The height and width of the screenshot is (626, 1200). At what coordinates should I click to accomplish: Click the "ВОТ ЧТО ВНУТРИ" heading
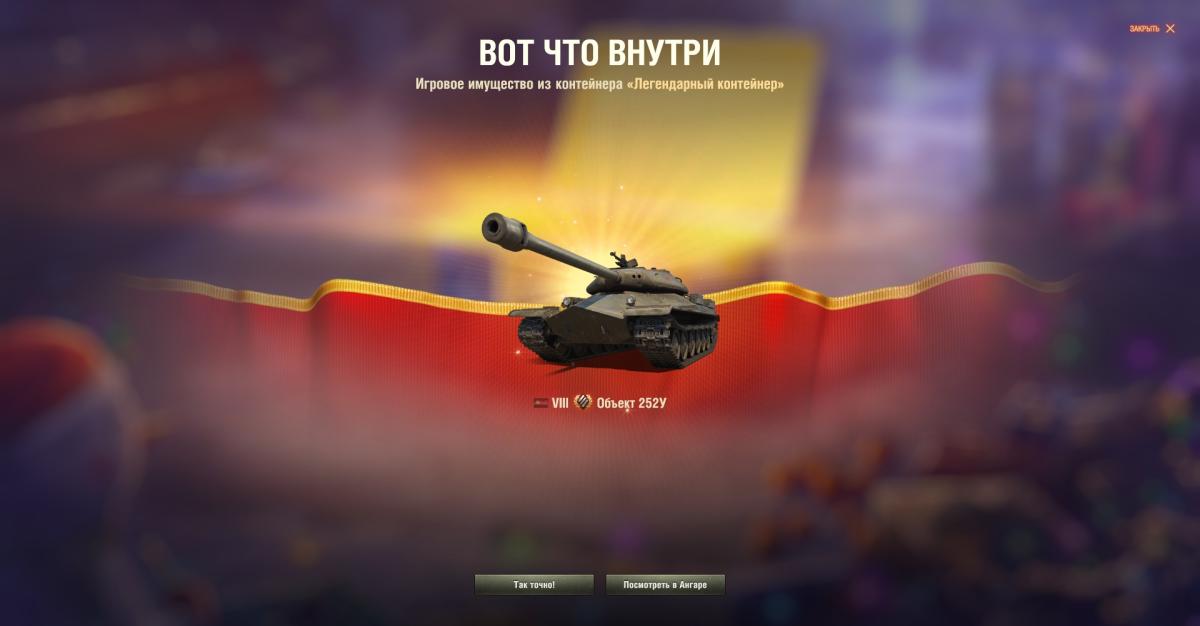600,52
